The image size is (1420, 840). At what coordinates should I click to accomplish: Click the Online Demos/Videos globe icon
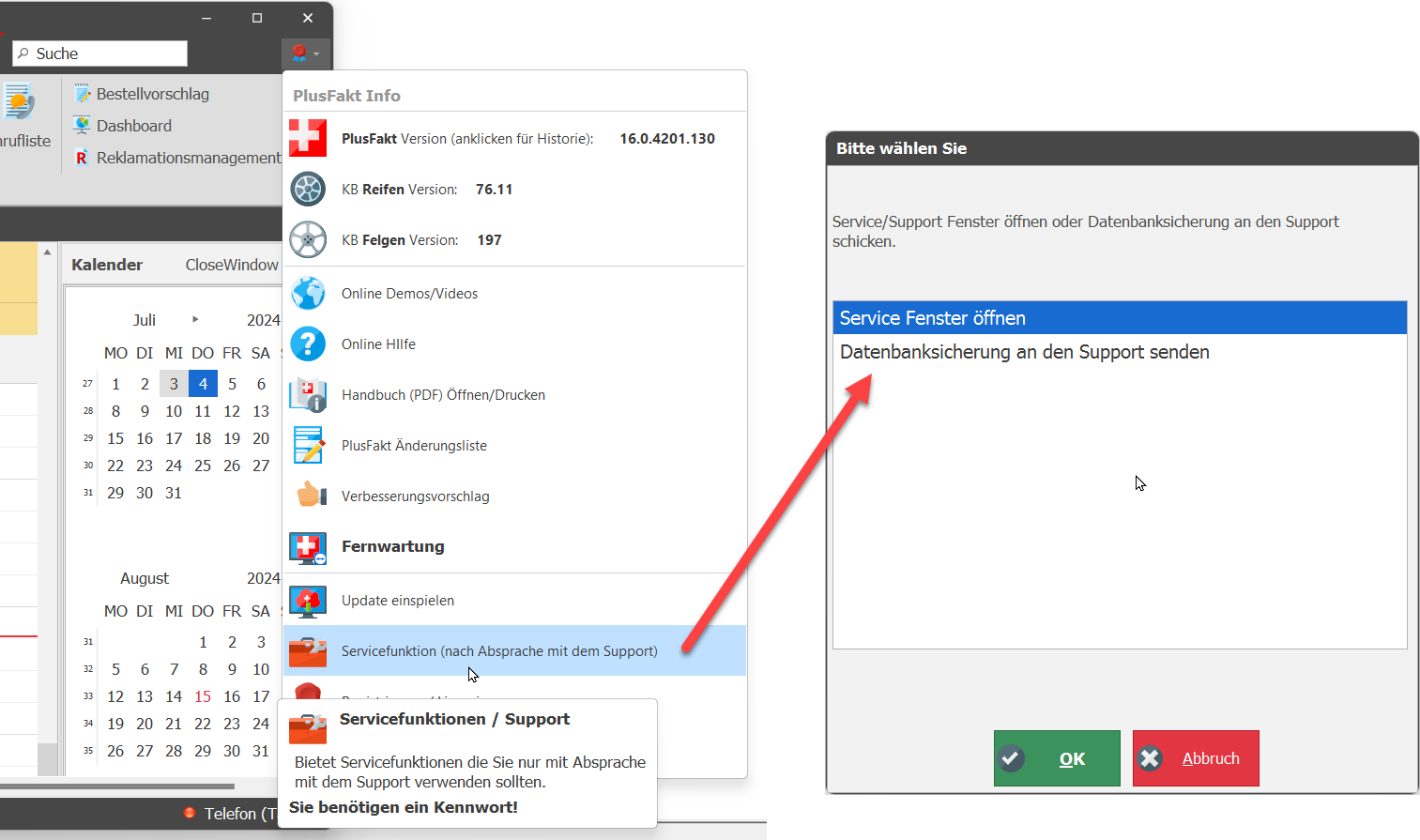coord(308,293)
